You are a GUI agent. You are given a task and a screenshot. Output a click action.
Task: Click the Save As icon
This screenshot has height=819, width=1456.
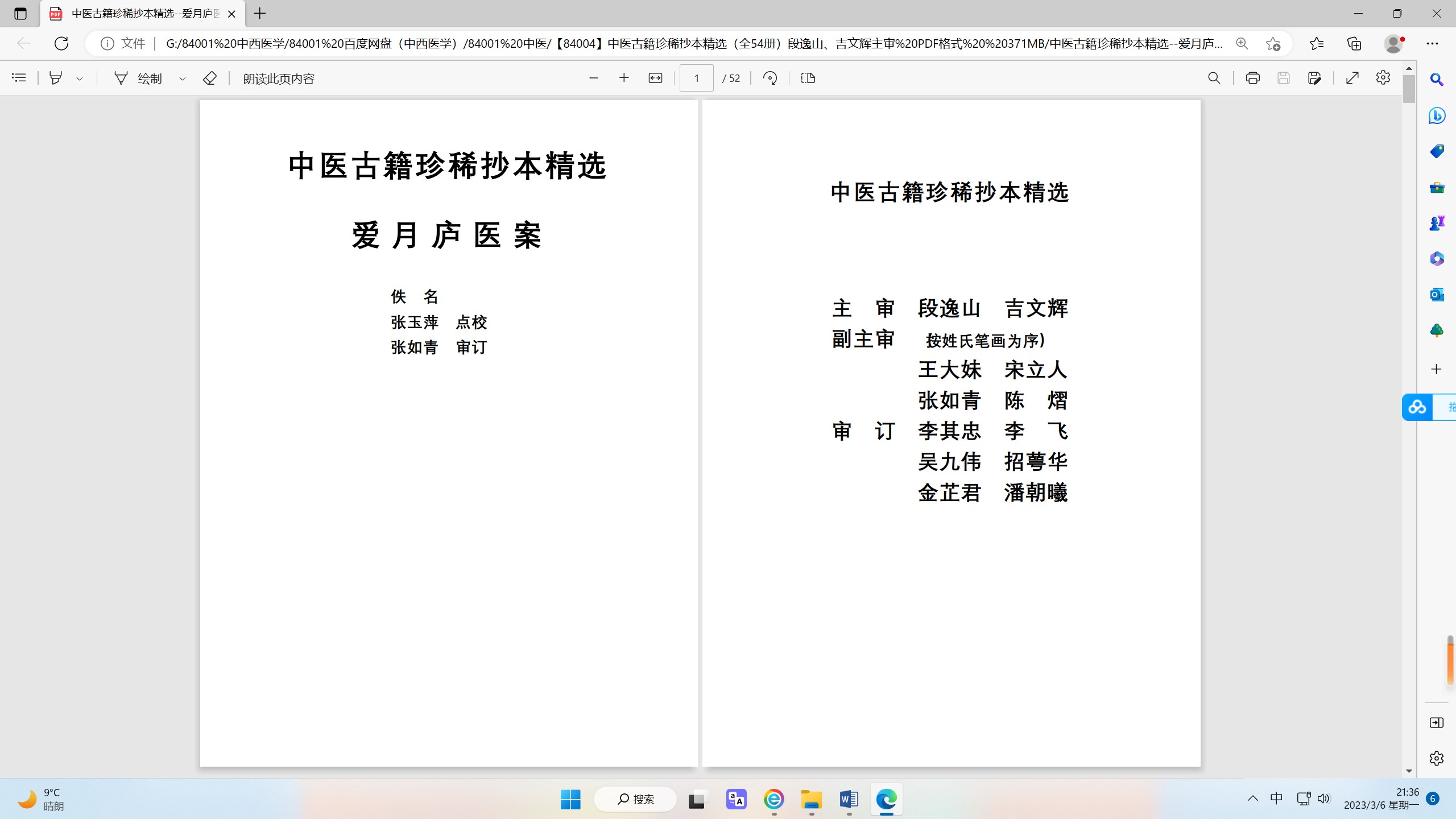(x=1314, y=78)
